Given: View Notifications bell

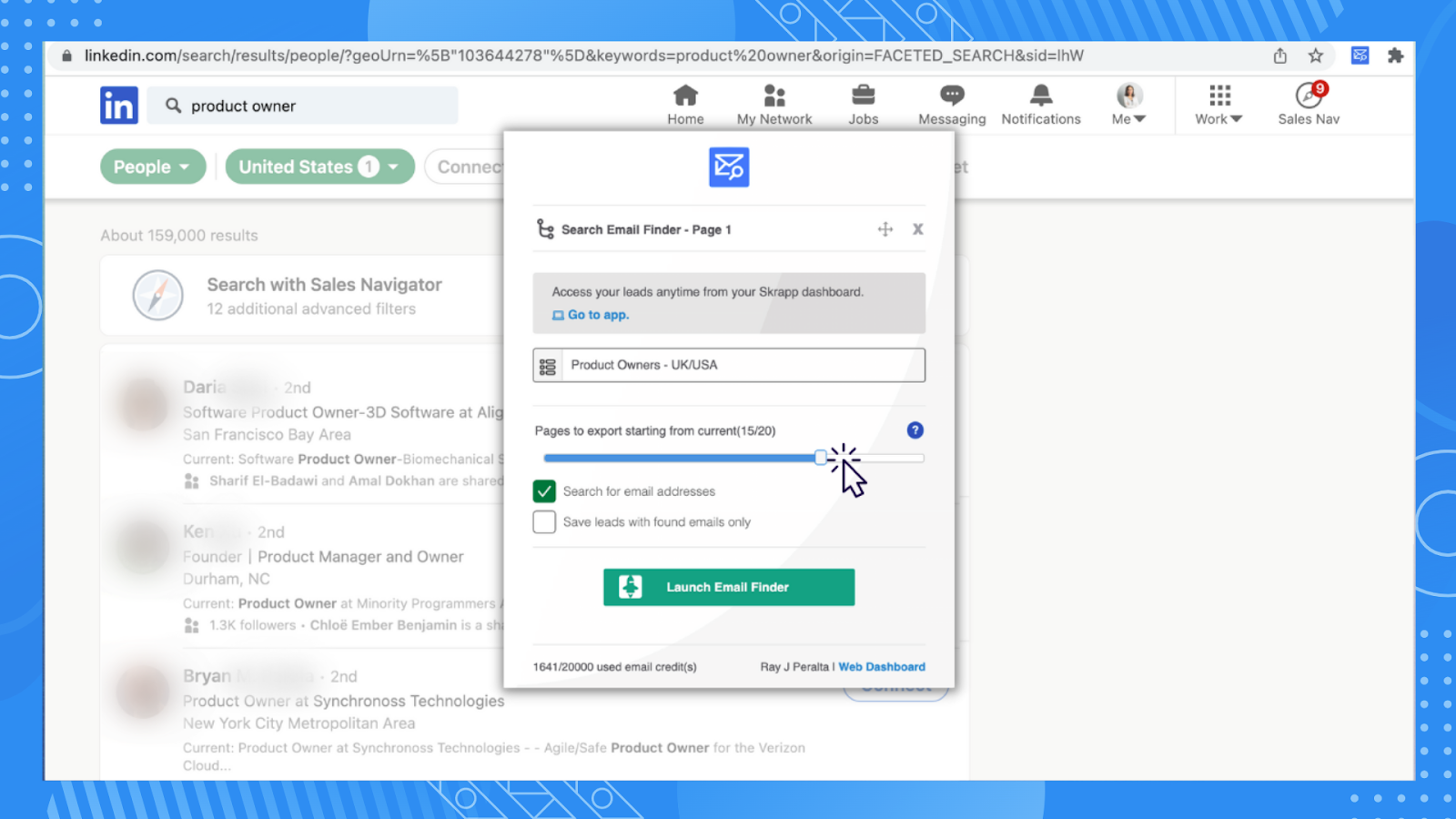Looking at the screenshot, I should (1041, 105).
